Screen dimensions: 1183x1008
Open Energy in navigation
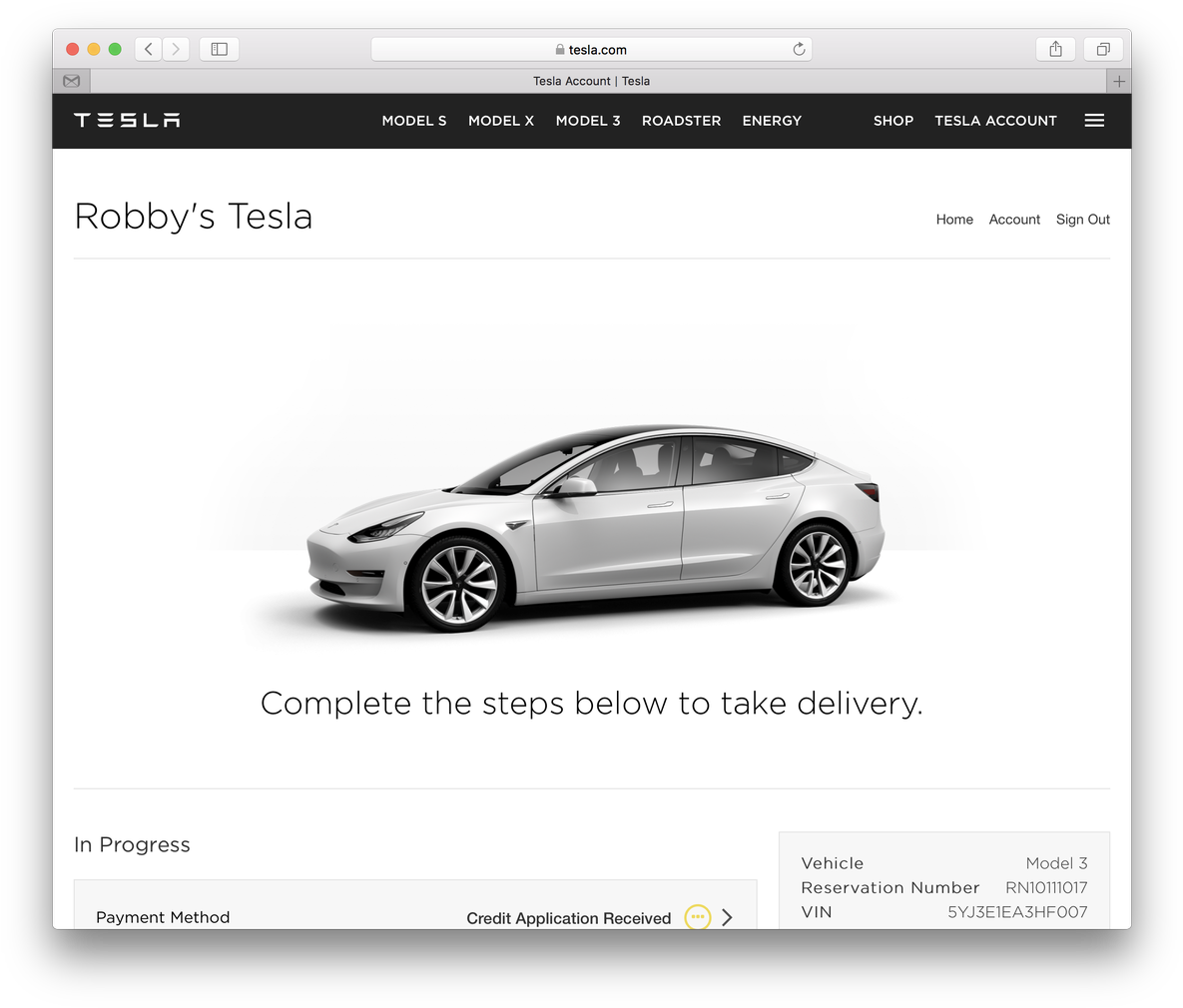coord(772,121)
